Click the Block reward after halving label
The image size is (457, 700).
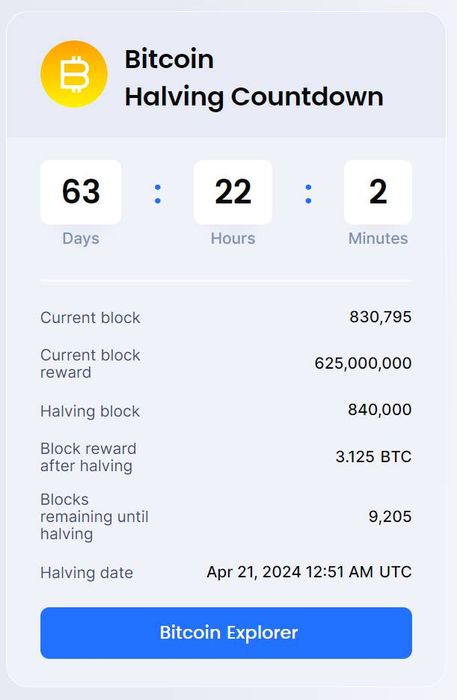(x=88, y=457)
